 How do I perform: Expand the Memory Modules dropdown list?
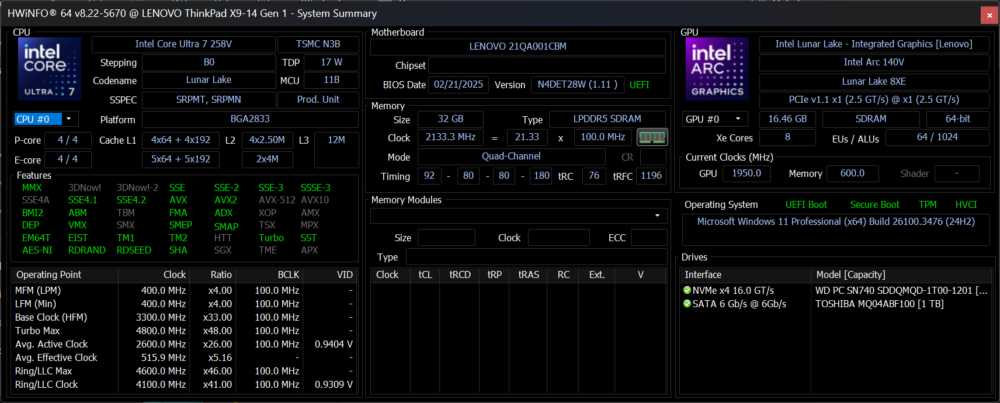[x=657, y=215]
